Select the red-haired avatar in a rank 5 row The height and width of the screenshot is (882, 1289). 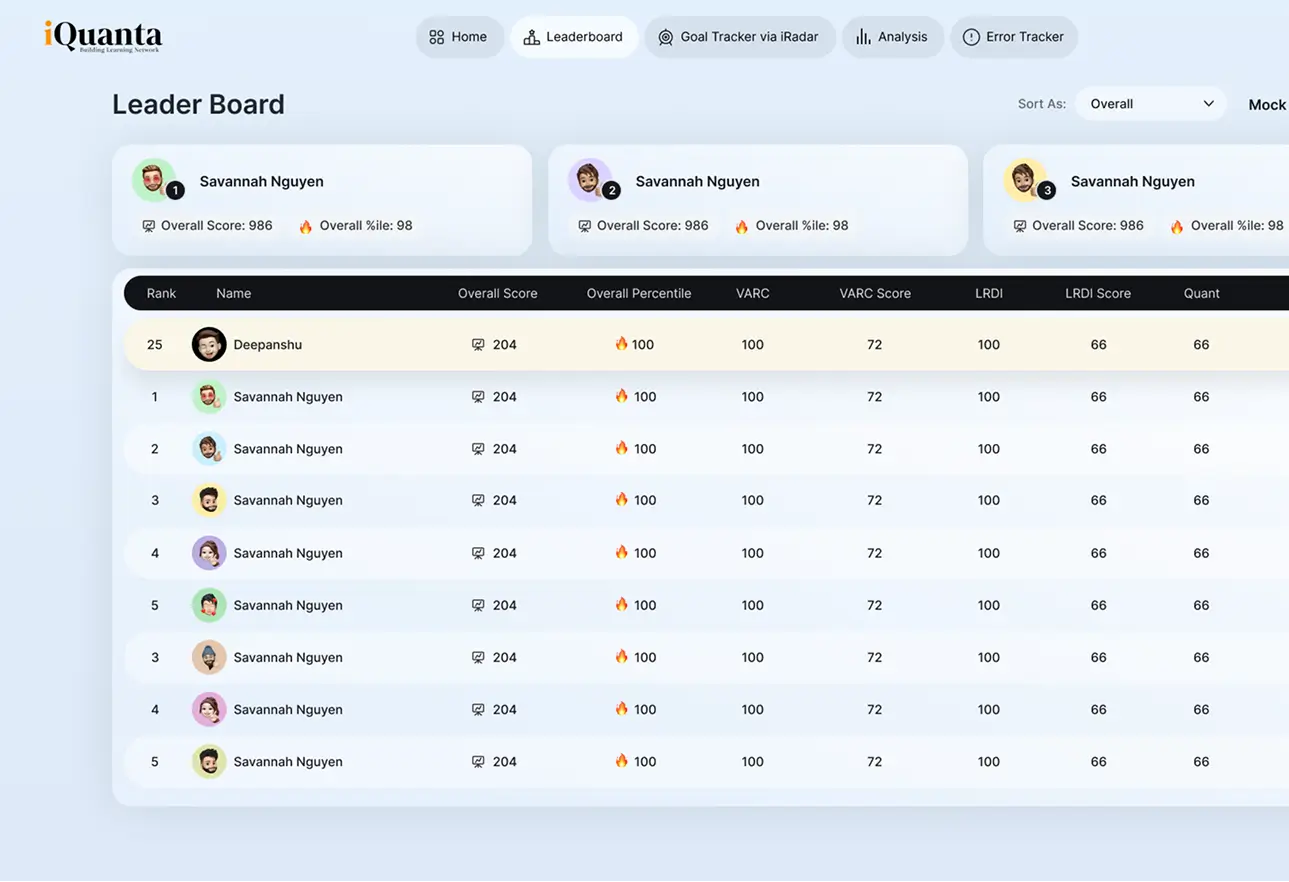tap(209, 605)
